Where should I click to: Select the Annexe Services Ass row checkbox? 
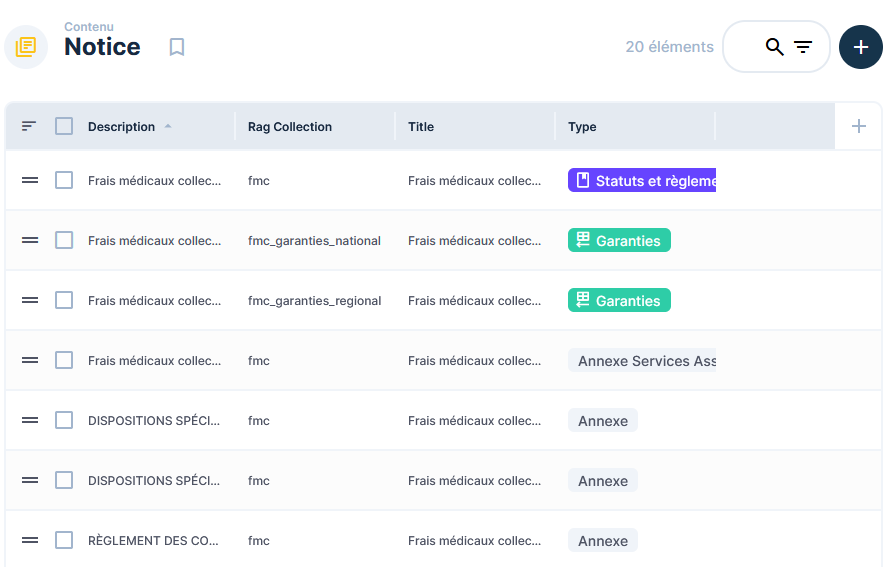click(64, 360)
